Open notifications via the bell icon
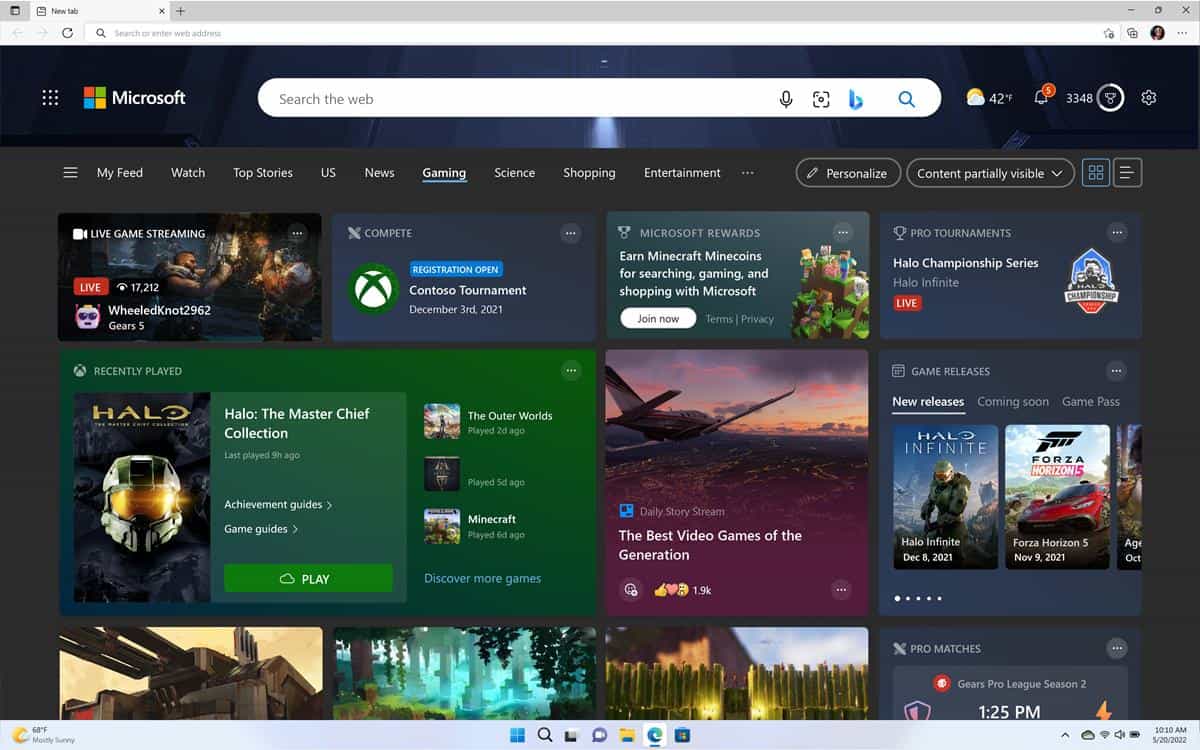Image resolution: width=1200 pixels, height=750 pixels. tap(1041, 97)
